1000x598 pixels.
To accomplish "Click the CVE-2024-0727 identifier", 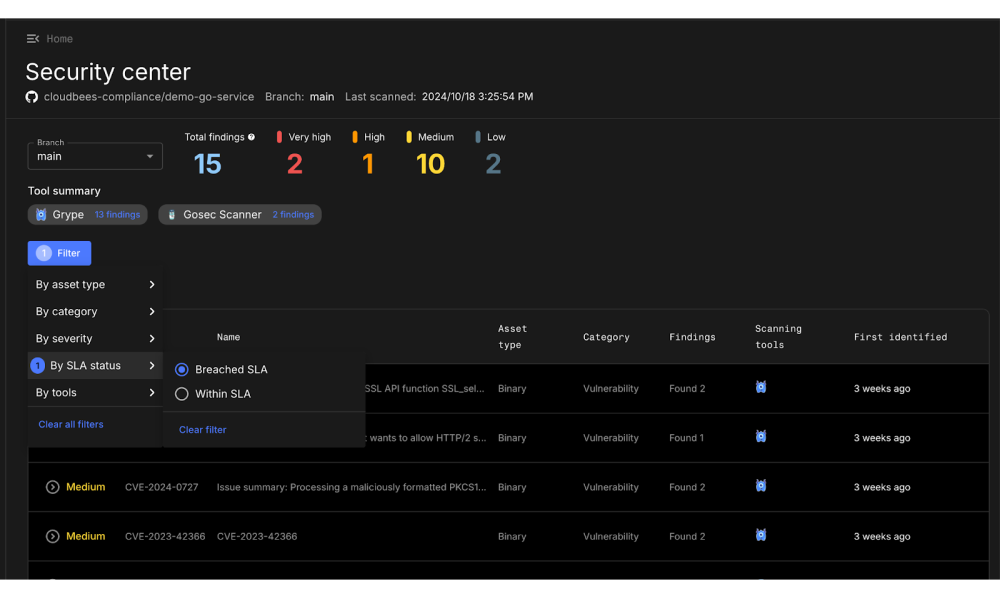I will [x=161, y=487].
